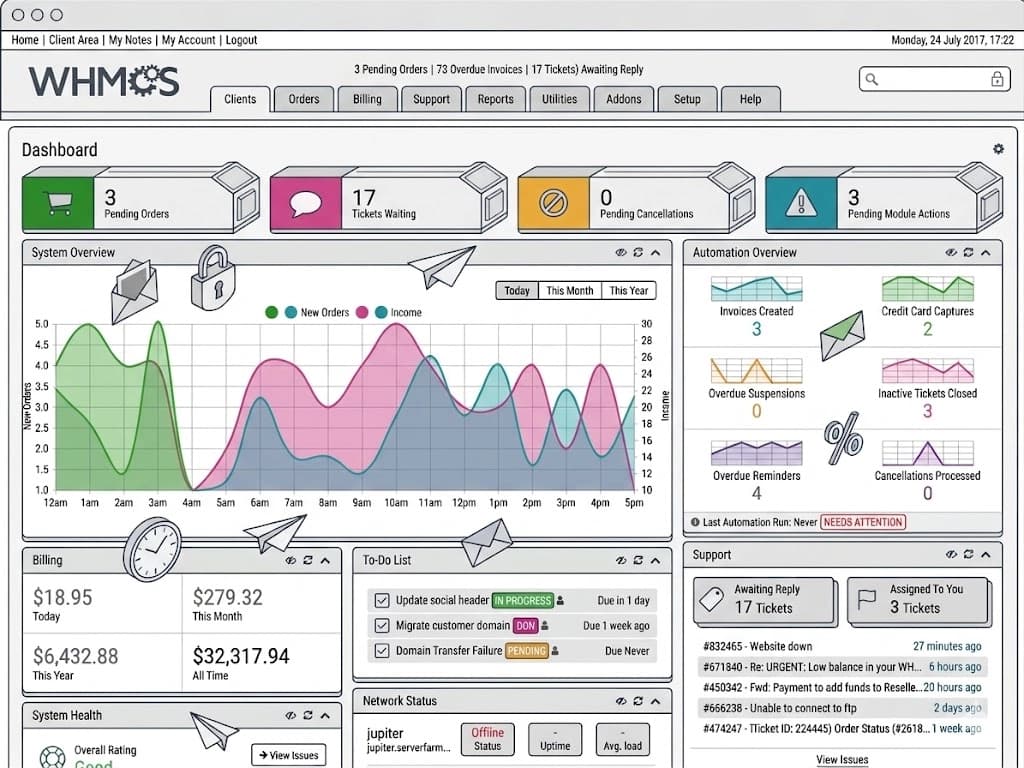
Task: Toggle Domain Transfer Failure checkbox
Action: (382, 650)
